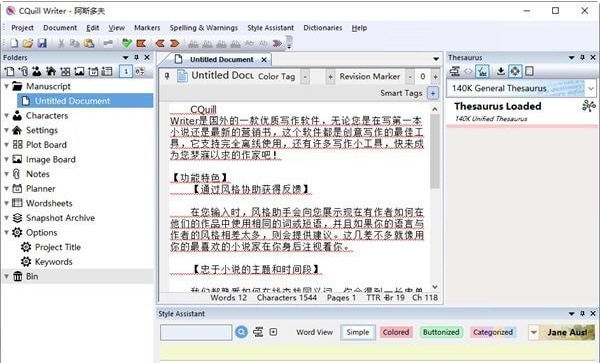Toggle auto-hide pin on Folders panel
The image size is (603, 363).
pos(136,57)
